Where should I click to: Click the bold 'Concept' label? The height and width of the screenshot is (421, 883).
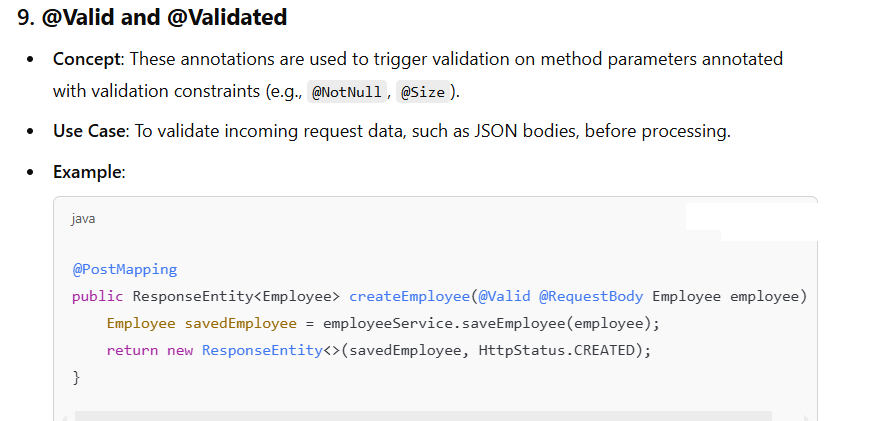(x=87, y=59)
